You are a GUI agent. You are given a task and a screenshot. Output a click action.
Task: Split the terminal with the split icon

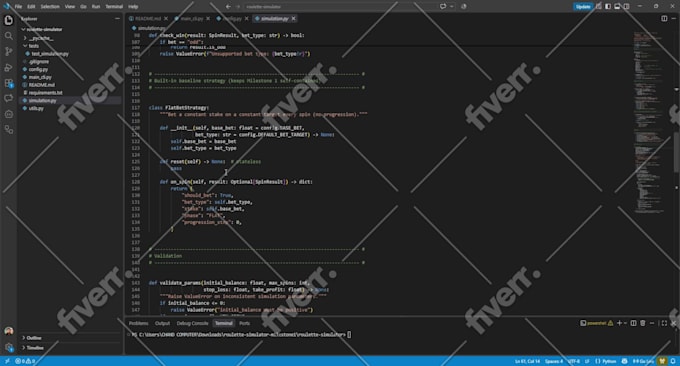(634, 323)
